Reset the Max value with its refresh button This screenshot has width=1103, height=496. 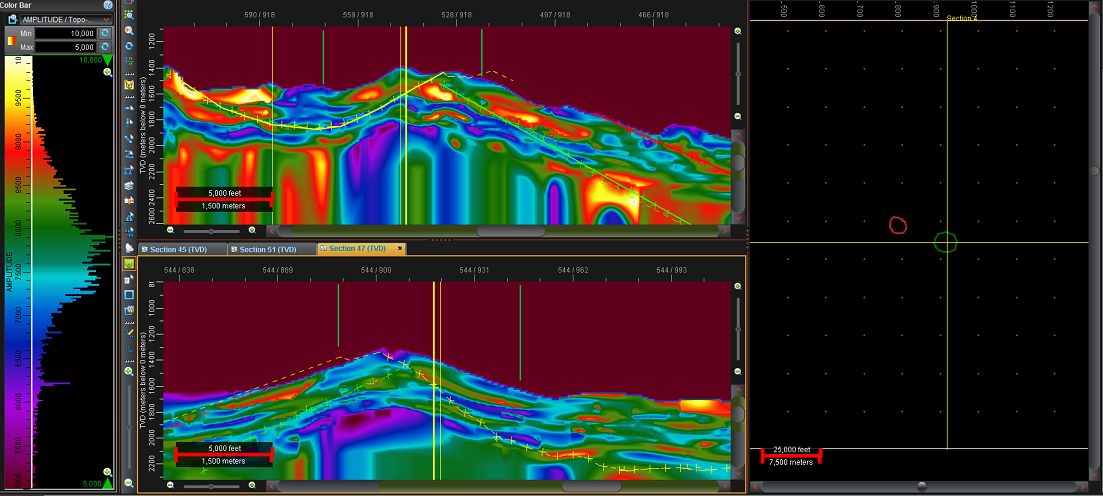click(x=105, y=47)
